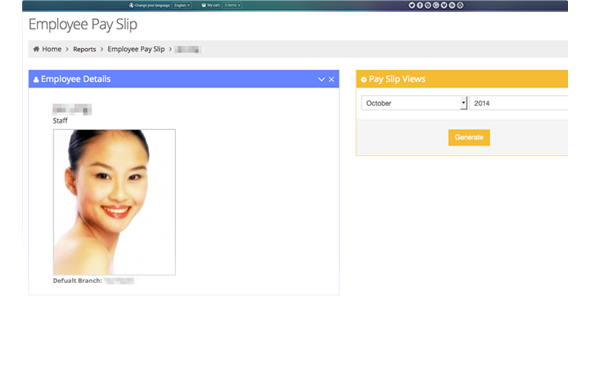
Task: Click the Home house icon in breadcrumb
Action: 36,49
